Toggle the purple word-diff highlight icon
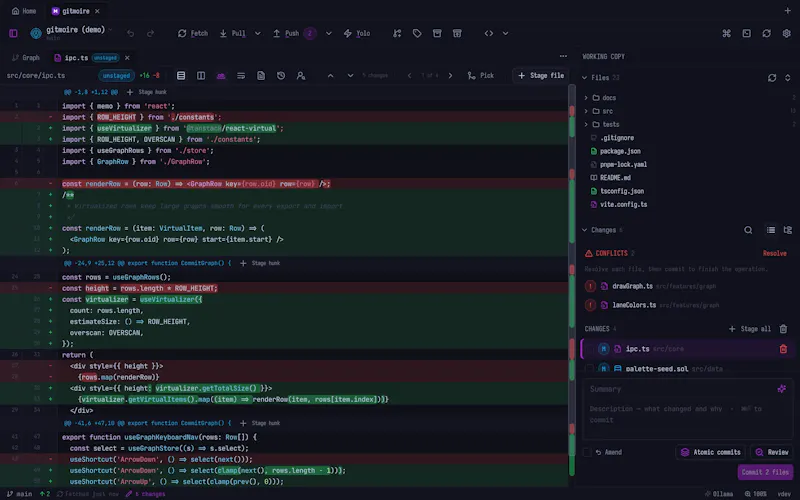 pyautogui.click(x=221, y=76)
